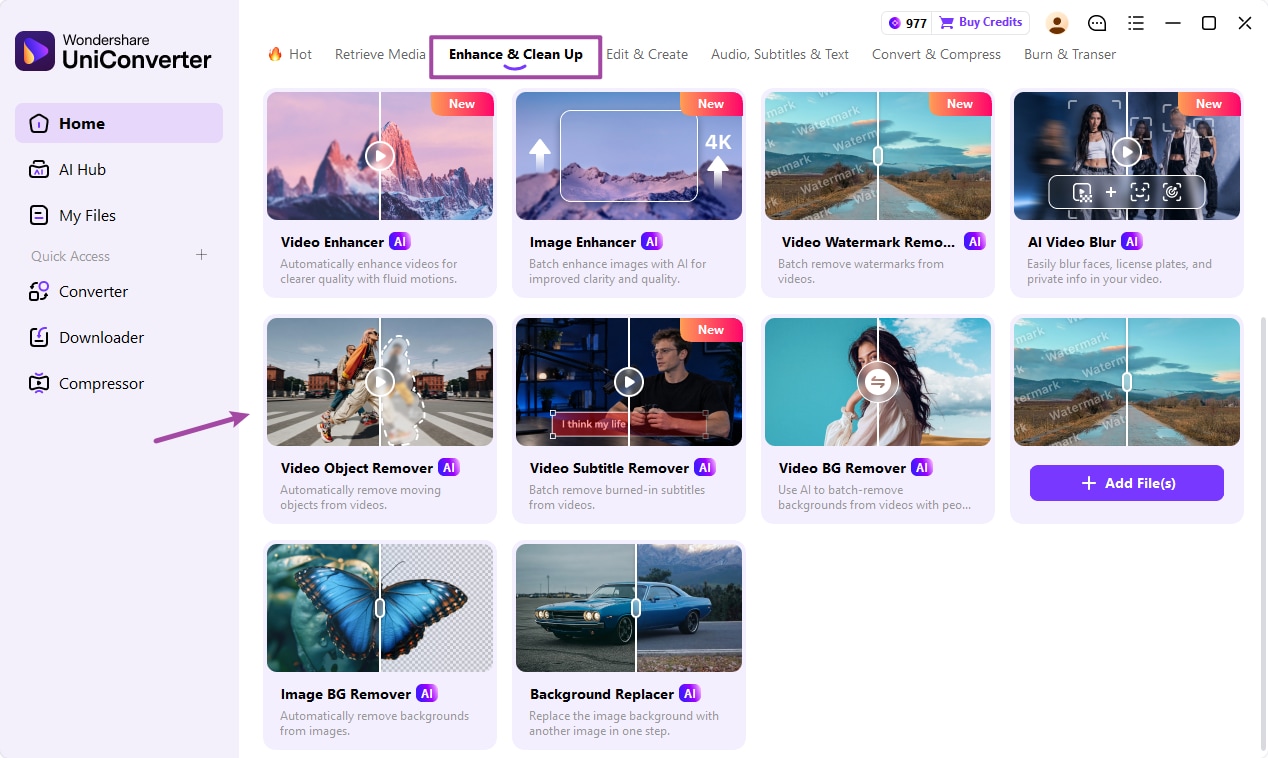
Task: Switch to the Retrieve Media tab
Action: [x=380, y=54]
